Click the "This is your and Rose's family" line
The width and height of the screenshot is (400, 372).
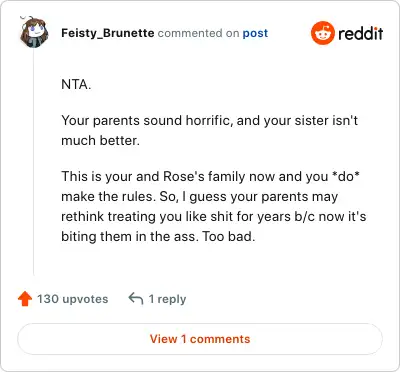click(210, 176)
